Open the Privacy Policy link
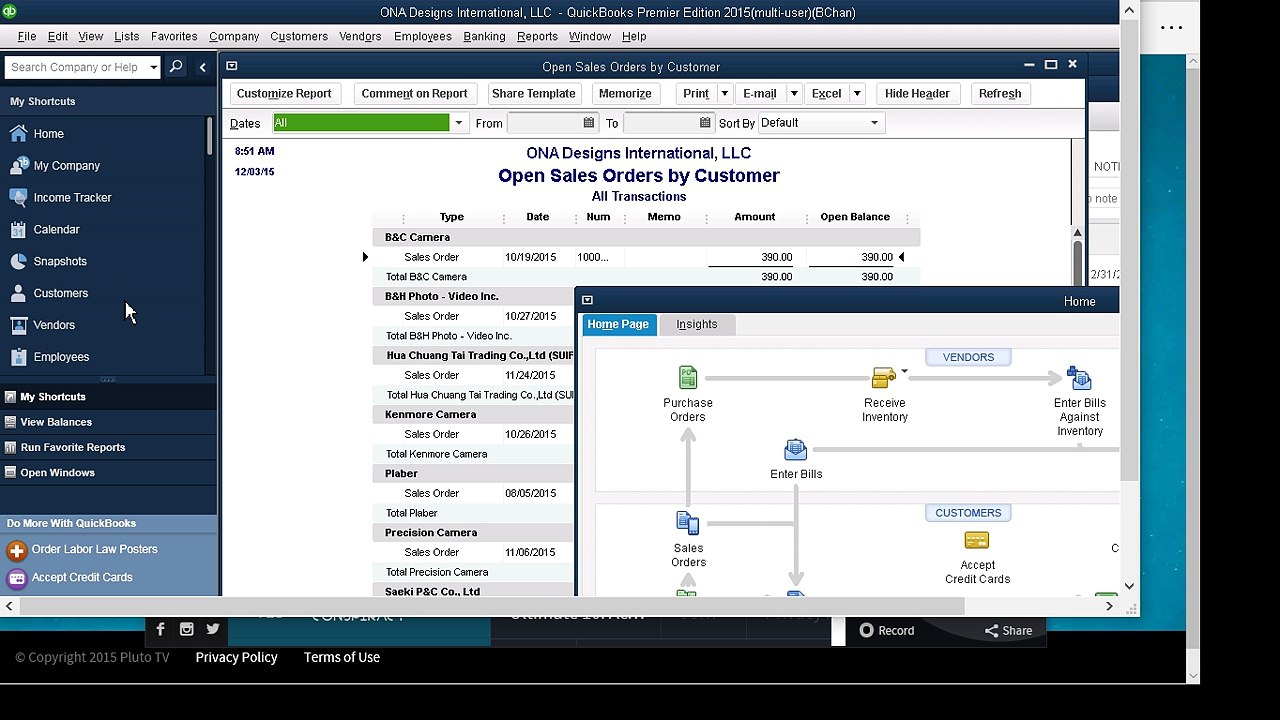Viewport: 1280px width, 720px height. [236, 657]
